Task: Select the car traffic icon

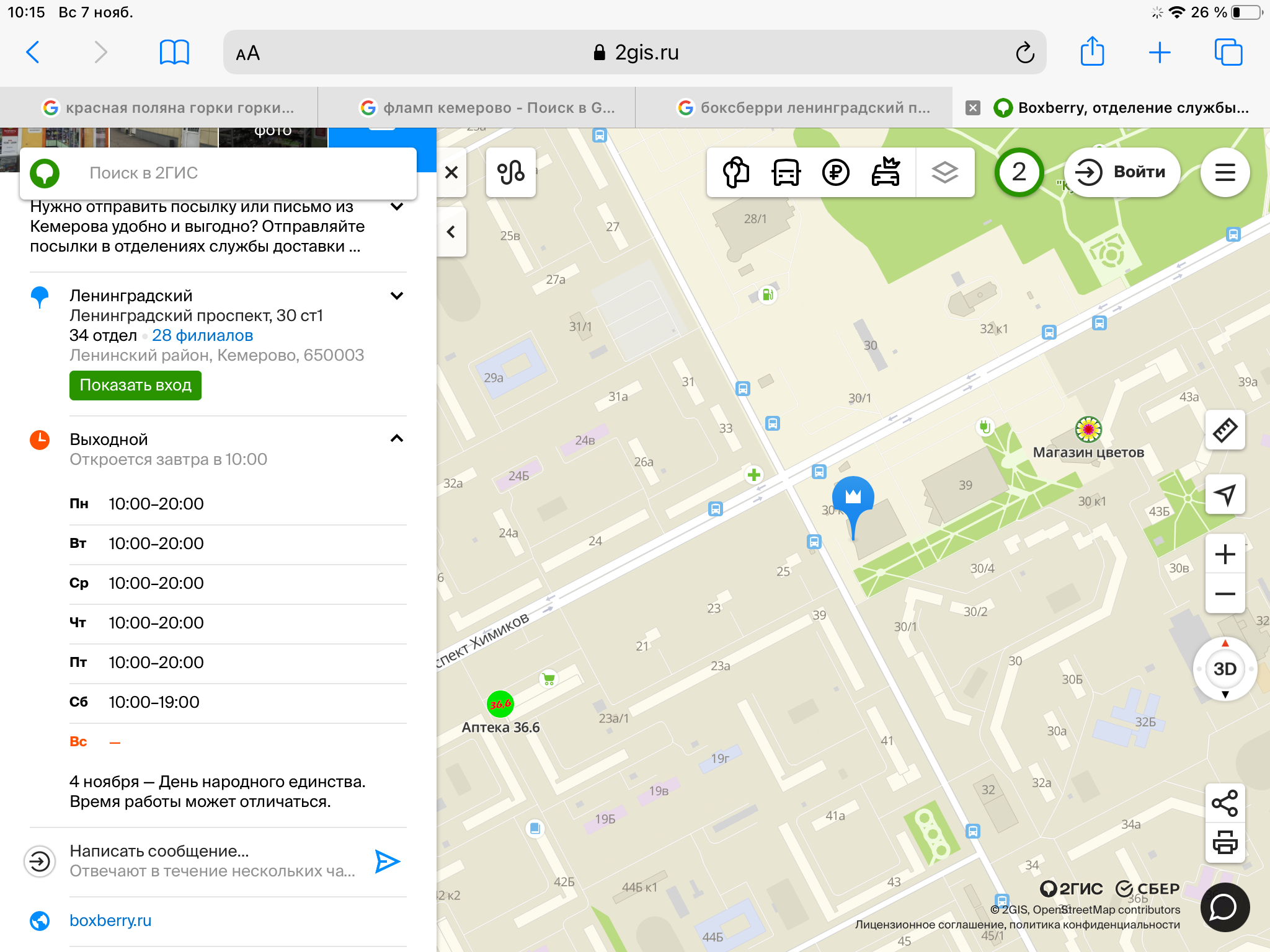Action: coord(886,172)
